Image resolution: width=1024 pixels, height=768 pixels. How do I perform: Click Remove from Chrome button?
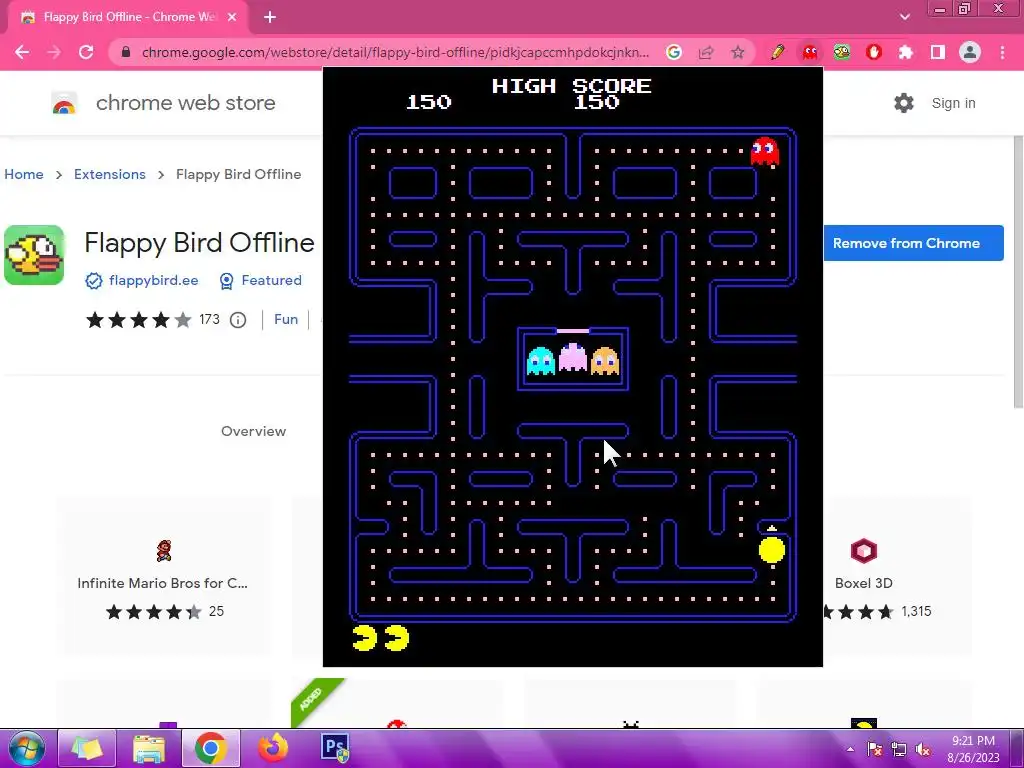click(x=913, y=243)
